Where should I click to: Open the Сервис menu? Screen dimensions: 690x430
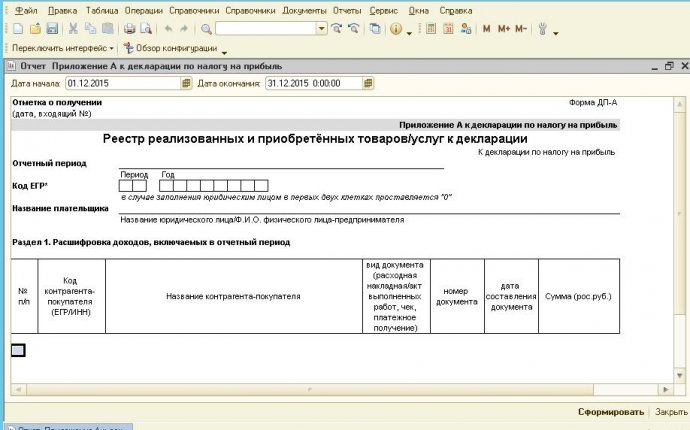click(383, 11)
